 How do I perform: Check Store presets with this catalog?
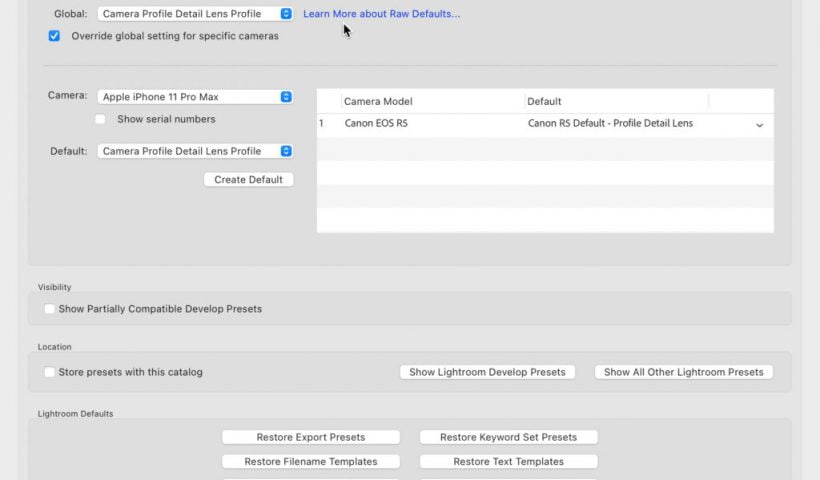(x=49, y=372)
